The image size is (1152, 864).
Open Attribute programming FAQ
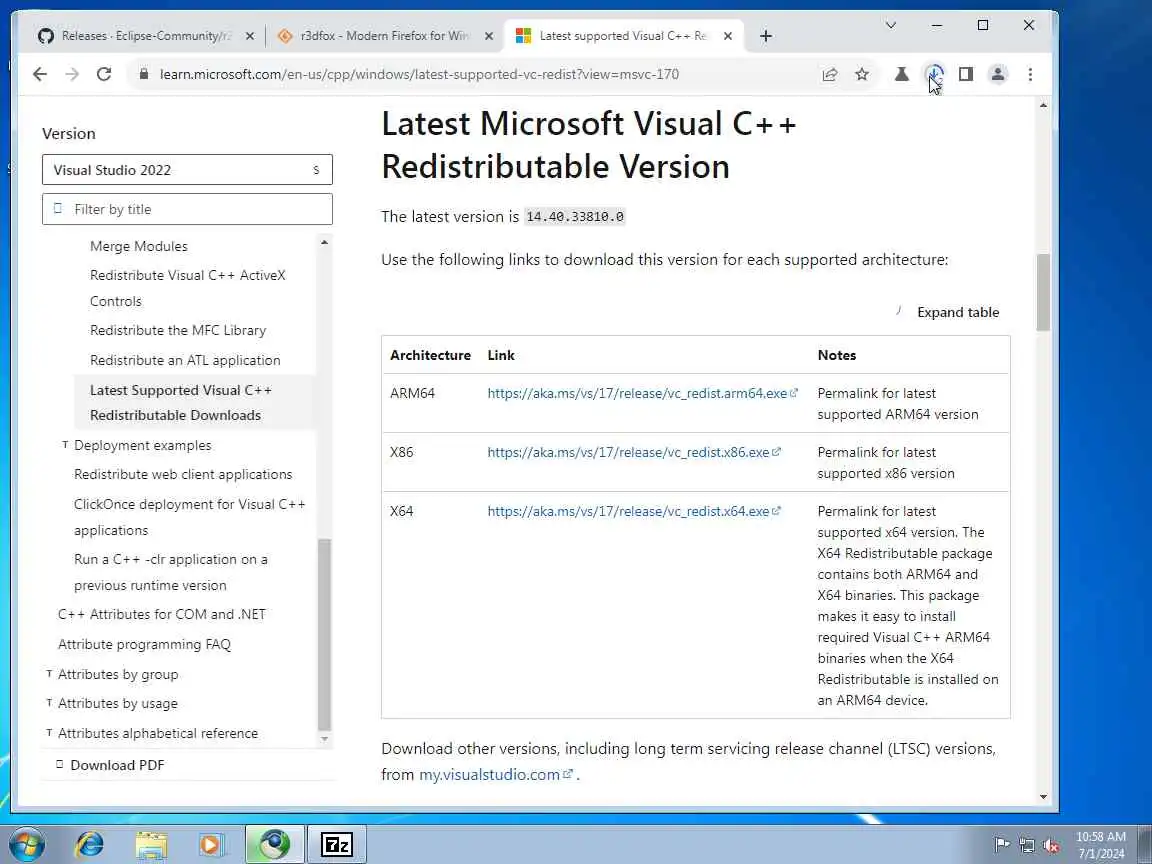tap(144, 644)
